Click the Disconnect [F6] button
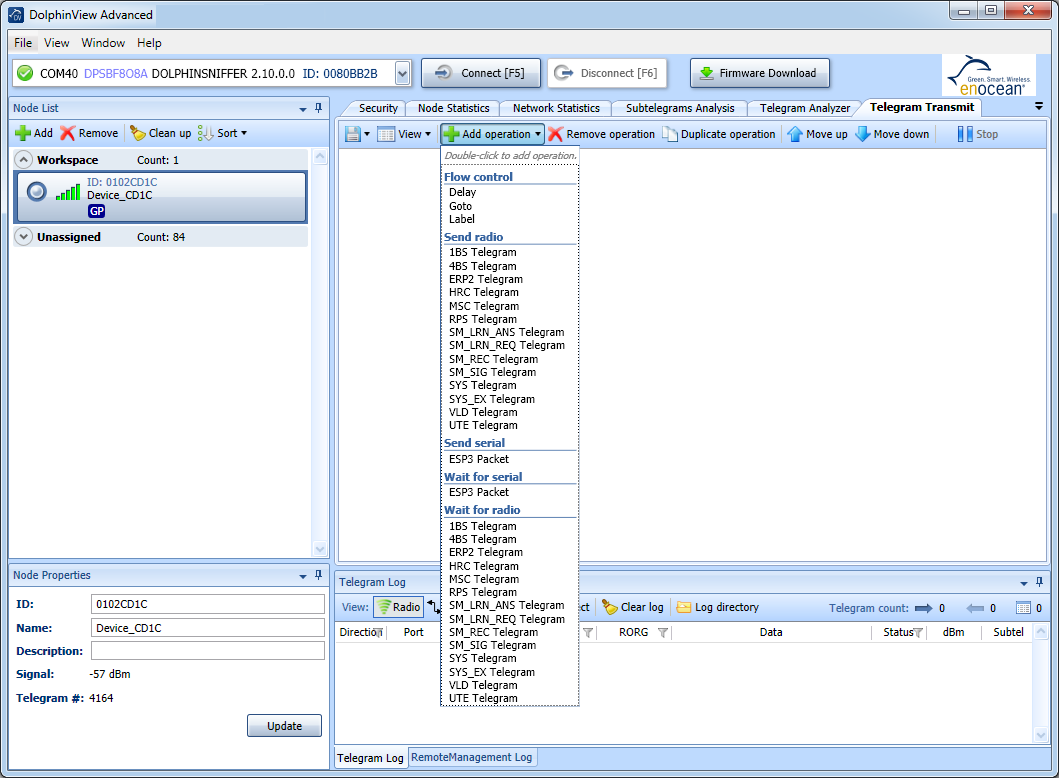The height and width of the screenshot is (778, 1059). pos(607,73)
